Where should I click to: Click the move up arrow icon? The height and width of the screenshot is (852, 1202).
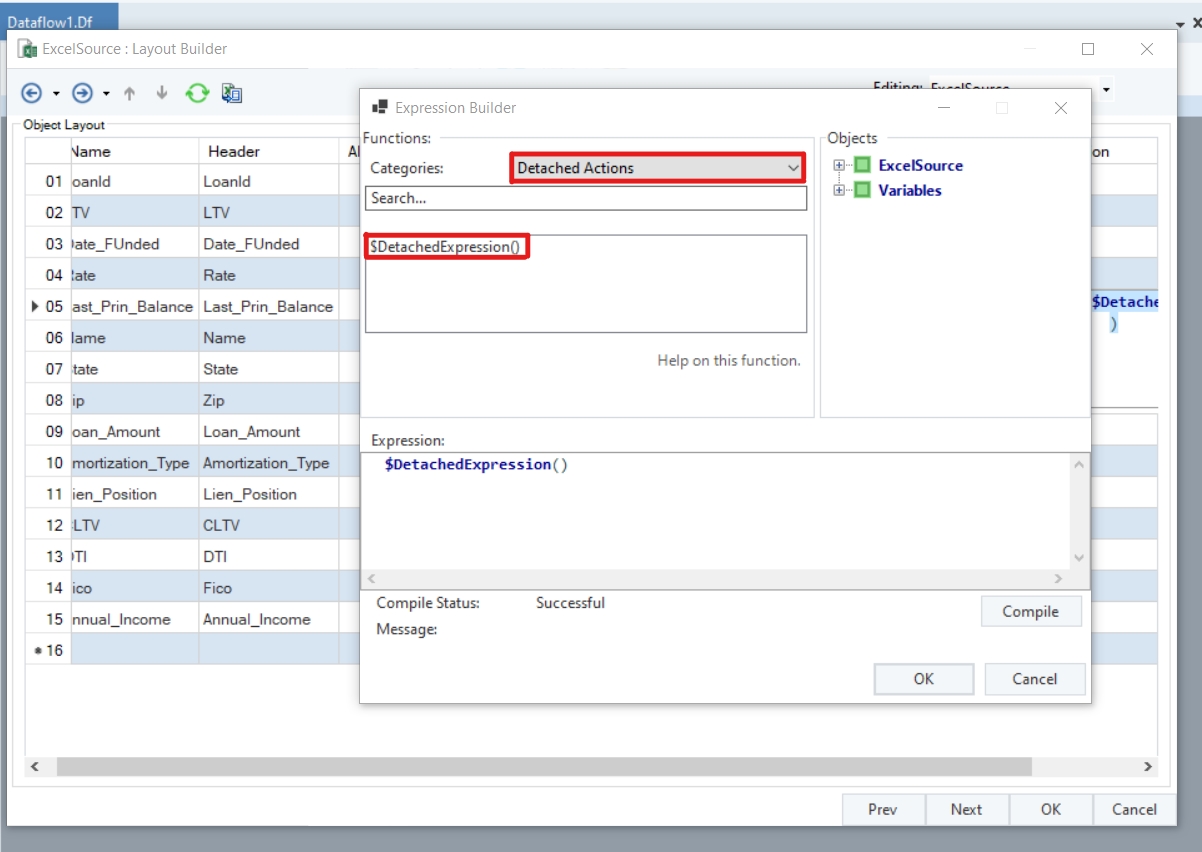129,93
